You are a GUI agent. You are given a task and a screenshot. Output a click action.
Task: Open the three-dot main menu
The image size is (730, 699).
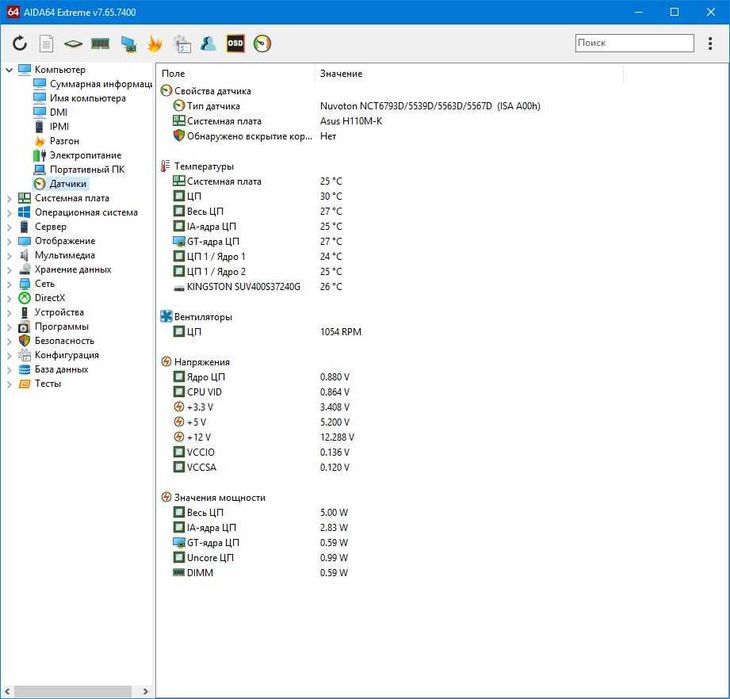tap(710, 43)
